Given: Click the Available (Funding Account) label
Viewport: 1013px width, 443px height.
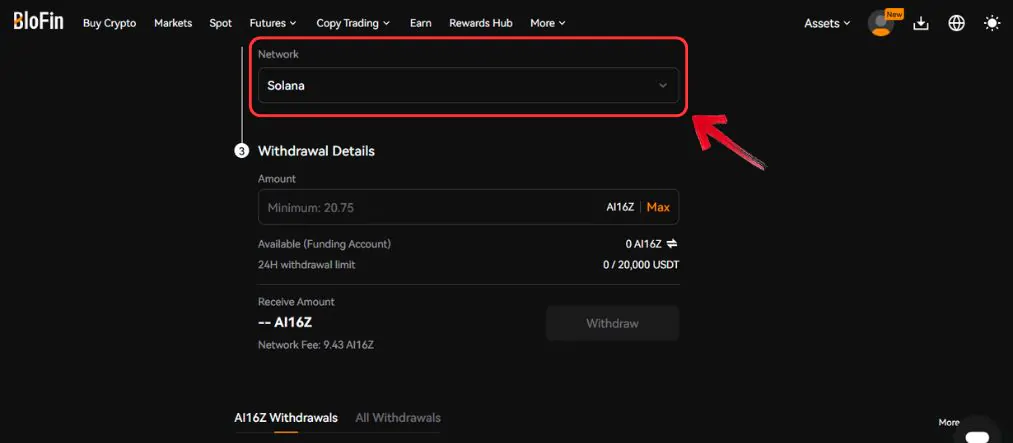Looking at the screenshot, I should click(324, 244).
